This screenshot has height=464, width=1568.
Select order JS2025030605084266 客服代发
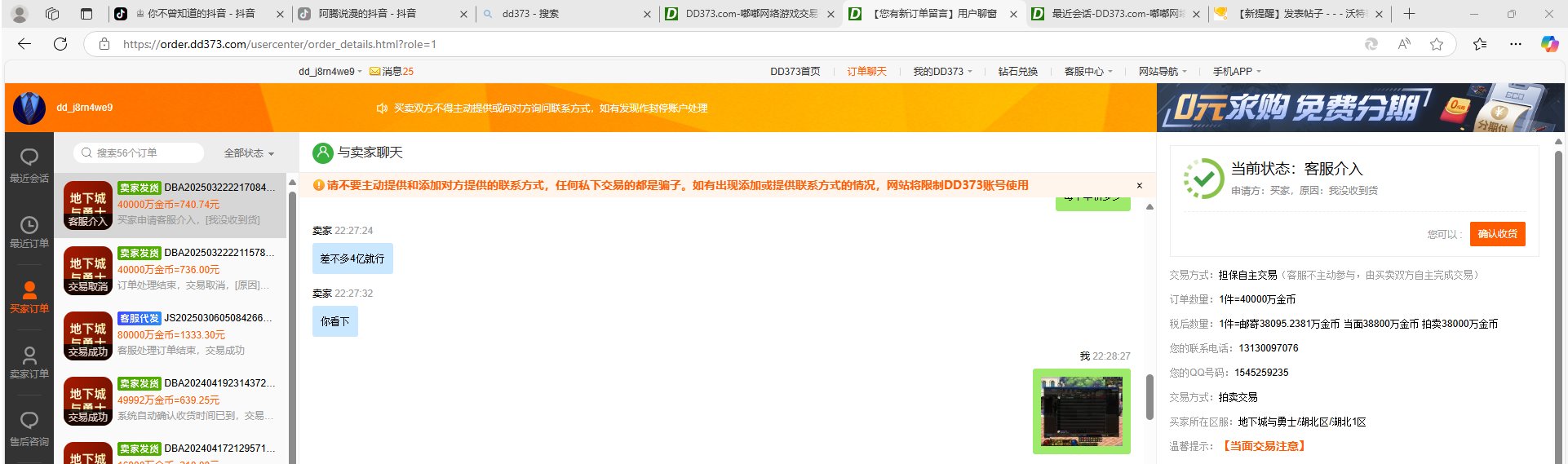171,335
